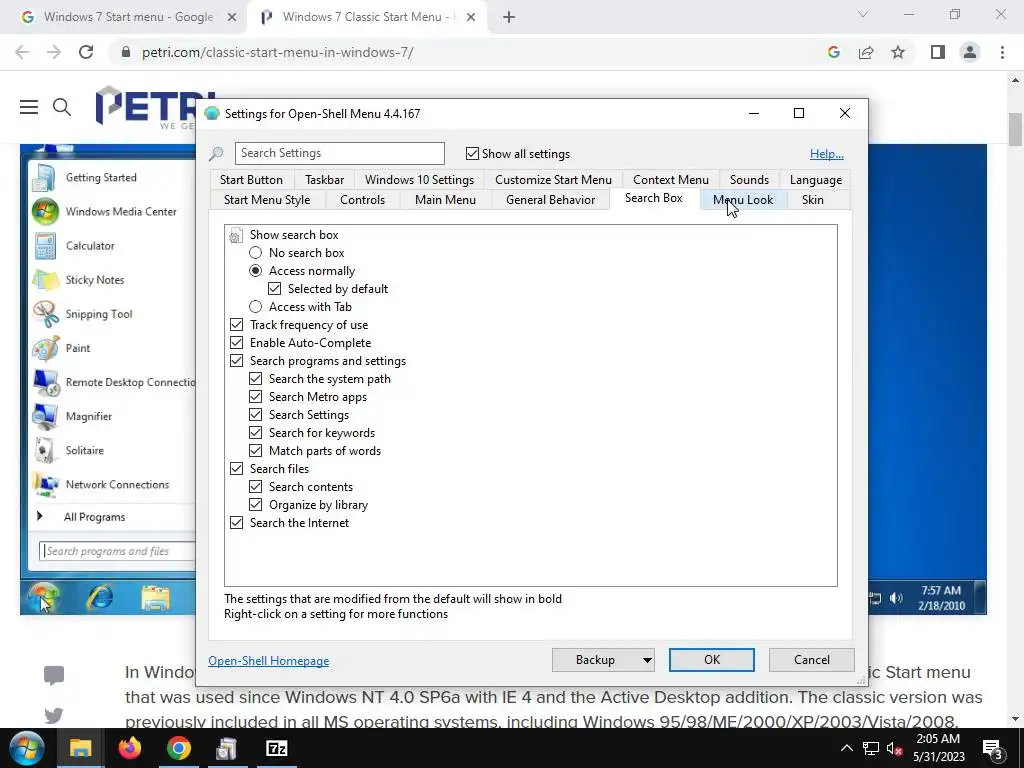Close the Windows 7 Classic Start Menu tab

pos(471,17)
